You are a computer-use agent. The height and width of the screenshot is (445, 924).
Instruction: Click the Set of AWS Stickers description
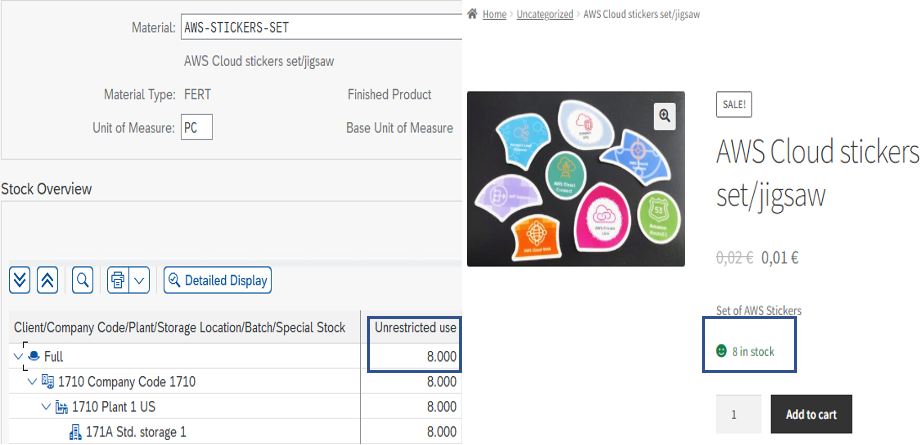pos(758,311)
